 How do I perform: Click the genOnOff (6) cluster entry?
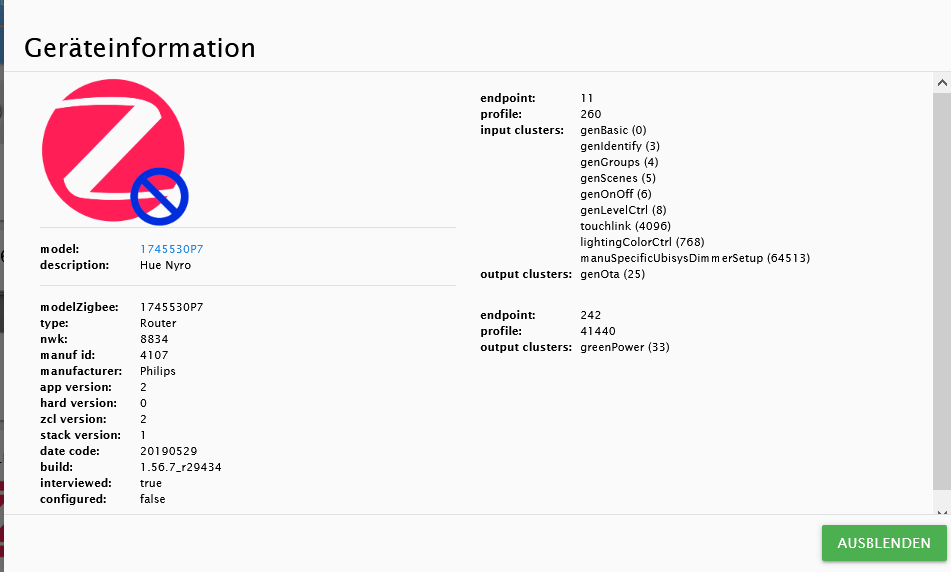616,194
